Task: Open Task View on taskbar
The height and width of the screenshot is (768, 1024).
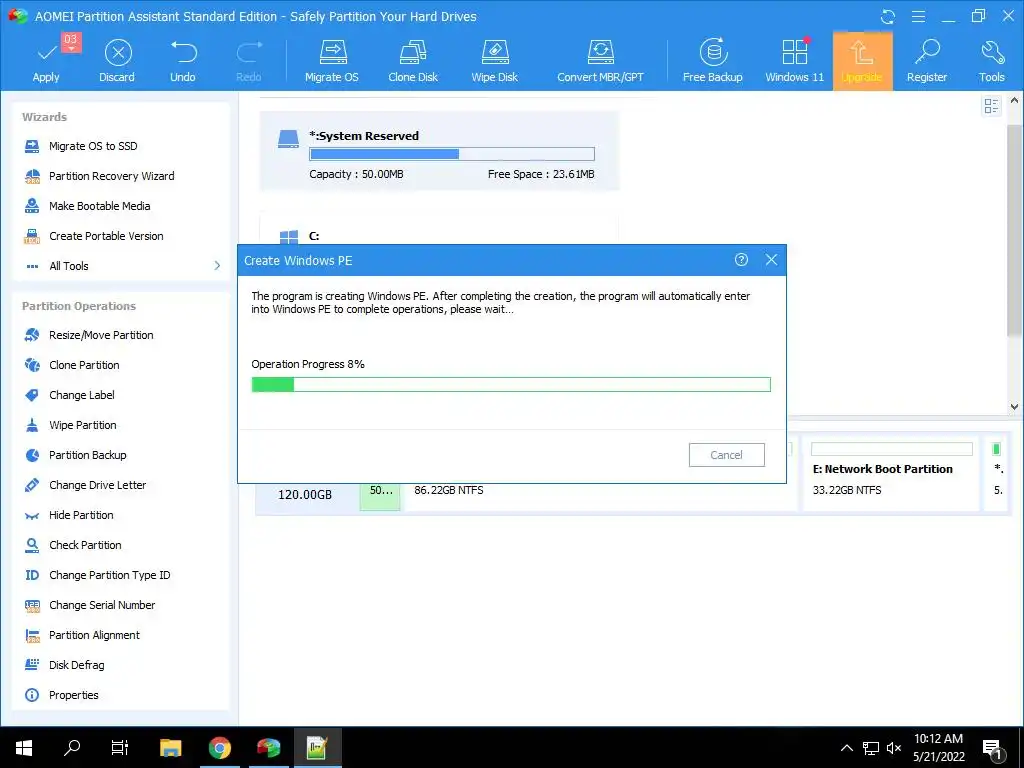Action: coord(120,748)
